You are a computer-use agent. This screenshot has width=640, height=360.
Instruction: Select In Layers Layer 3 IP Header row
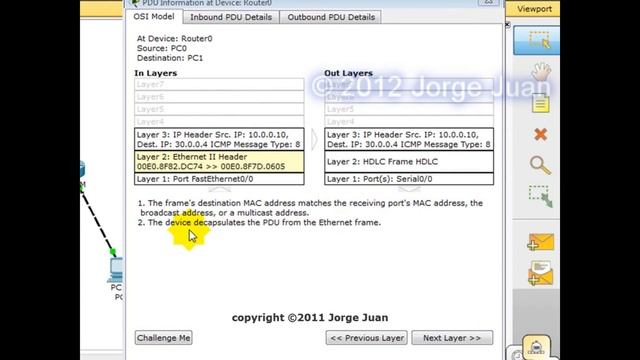point(219,140)
